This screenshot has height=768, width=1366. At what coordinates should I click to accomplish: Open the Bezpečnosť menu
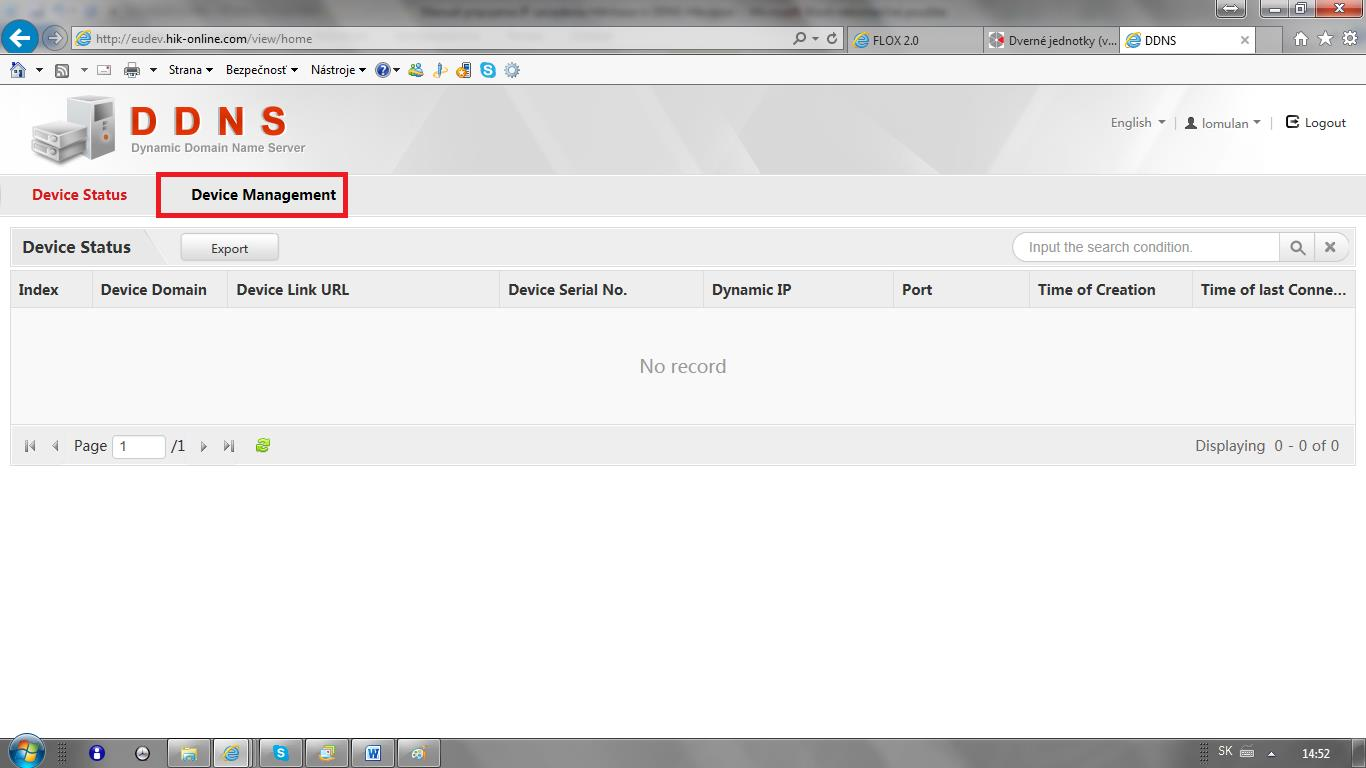pyautogui.click(x=262, y=70)
